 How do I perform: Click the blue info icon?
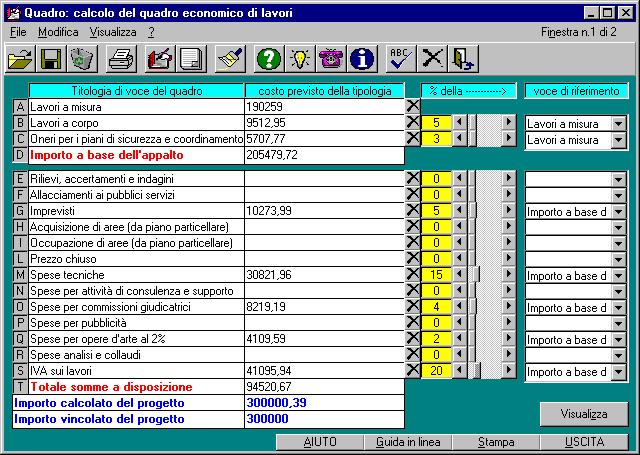361,59
